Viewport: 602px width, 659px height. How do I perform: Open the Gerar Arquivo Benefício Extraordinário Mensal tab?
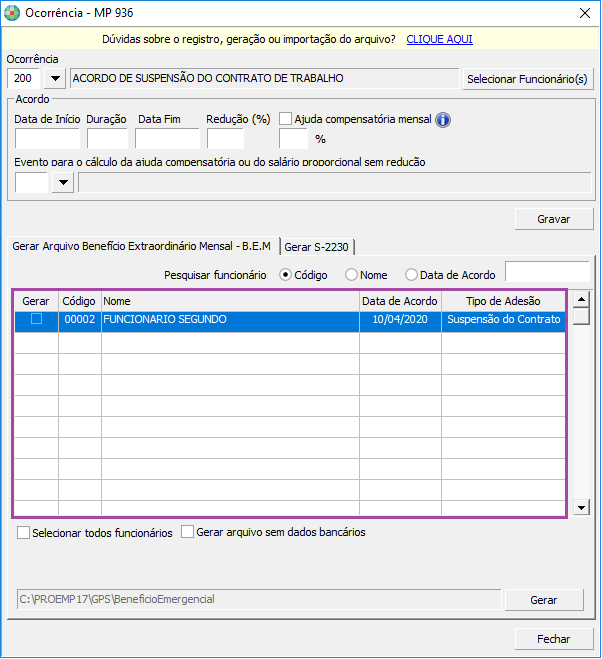click(142, 246)
